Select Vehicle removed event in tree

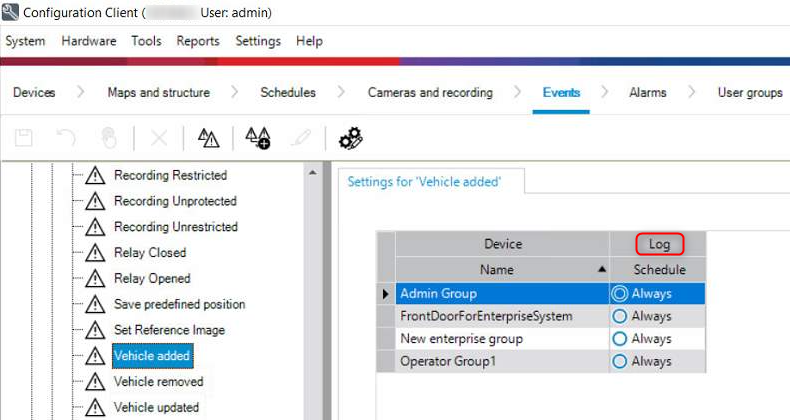(x=158, y=381)
